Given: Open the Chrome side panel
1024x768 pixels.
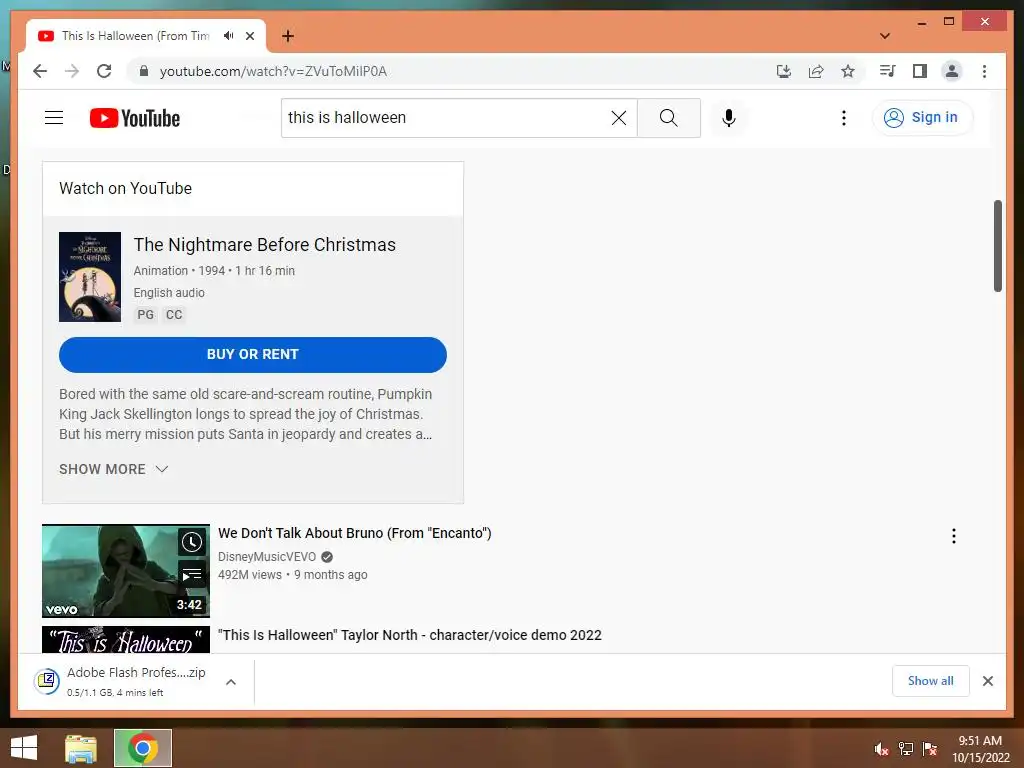Looking at the screenshot, I should click(x=920, y=71).
